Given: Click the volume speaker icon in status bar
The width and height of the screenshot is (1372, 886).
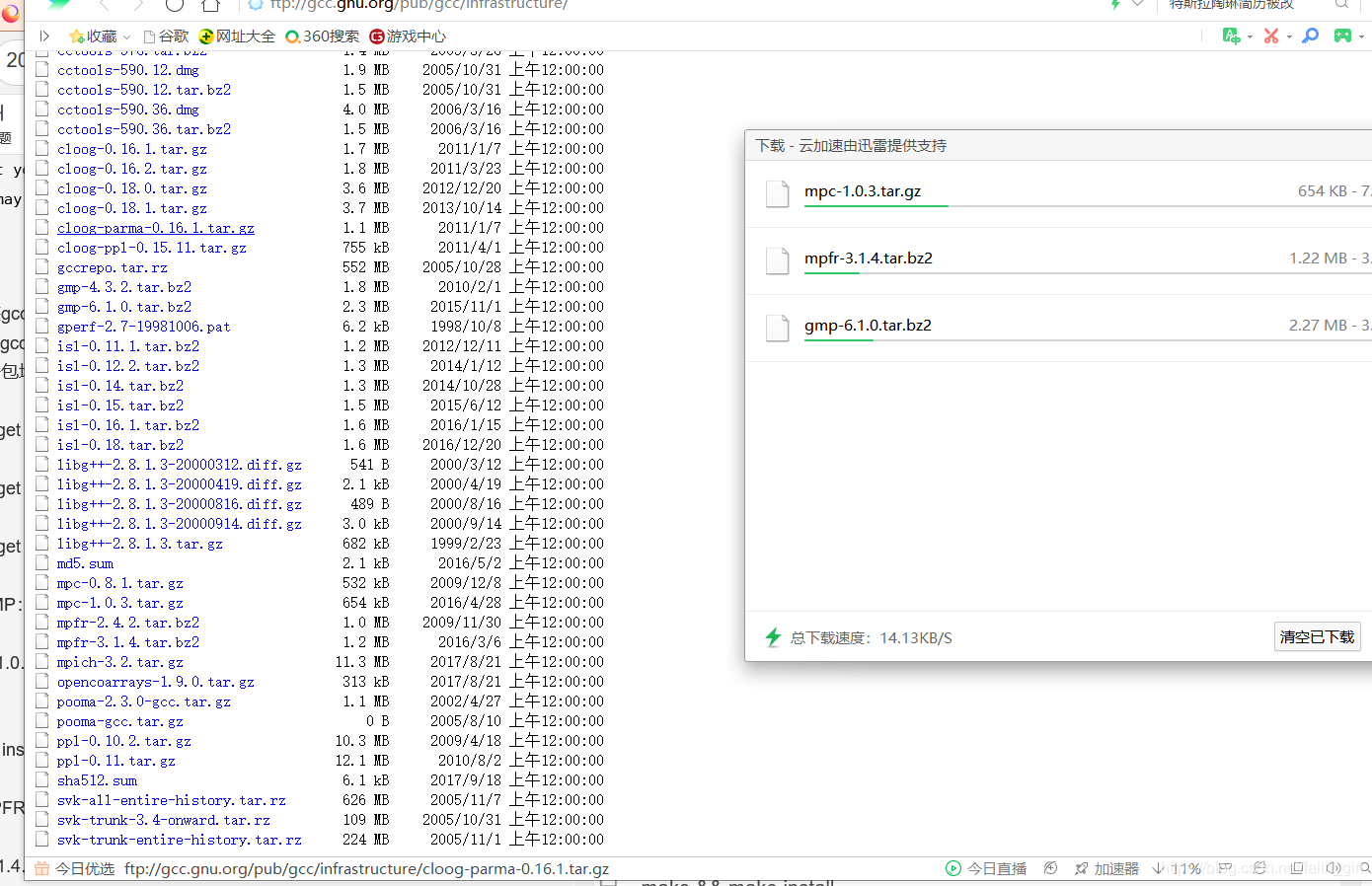Looking at the screenshot, I should coord(1335,867).
